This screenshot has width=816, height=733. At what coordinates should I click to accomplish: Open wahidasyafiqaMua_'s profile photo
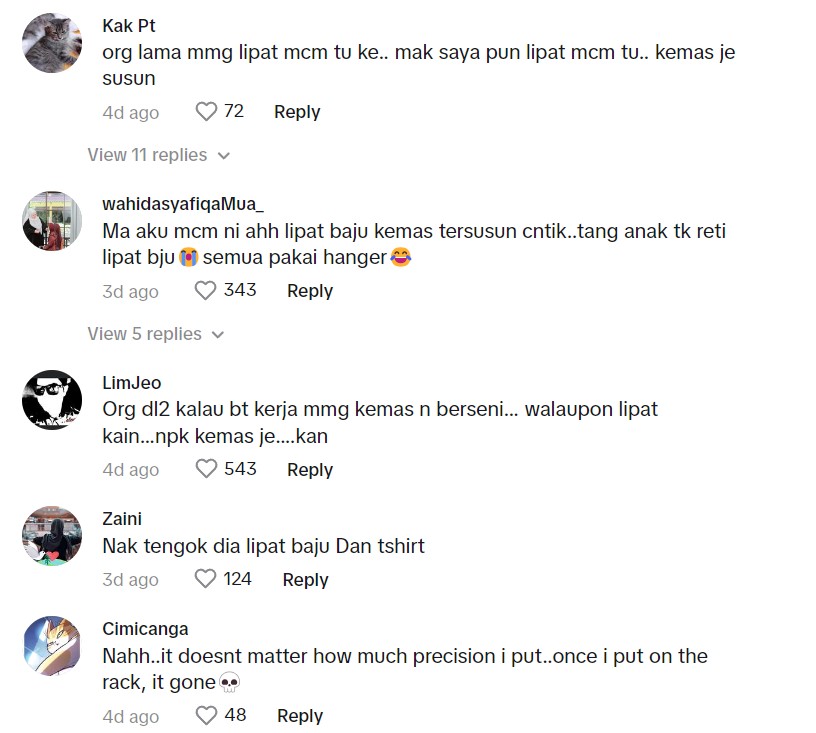52,221
